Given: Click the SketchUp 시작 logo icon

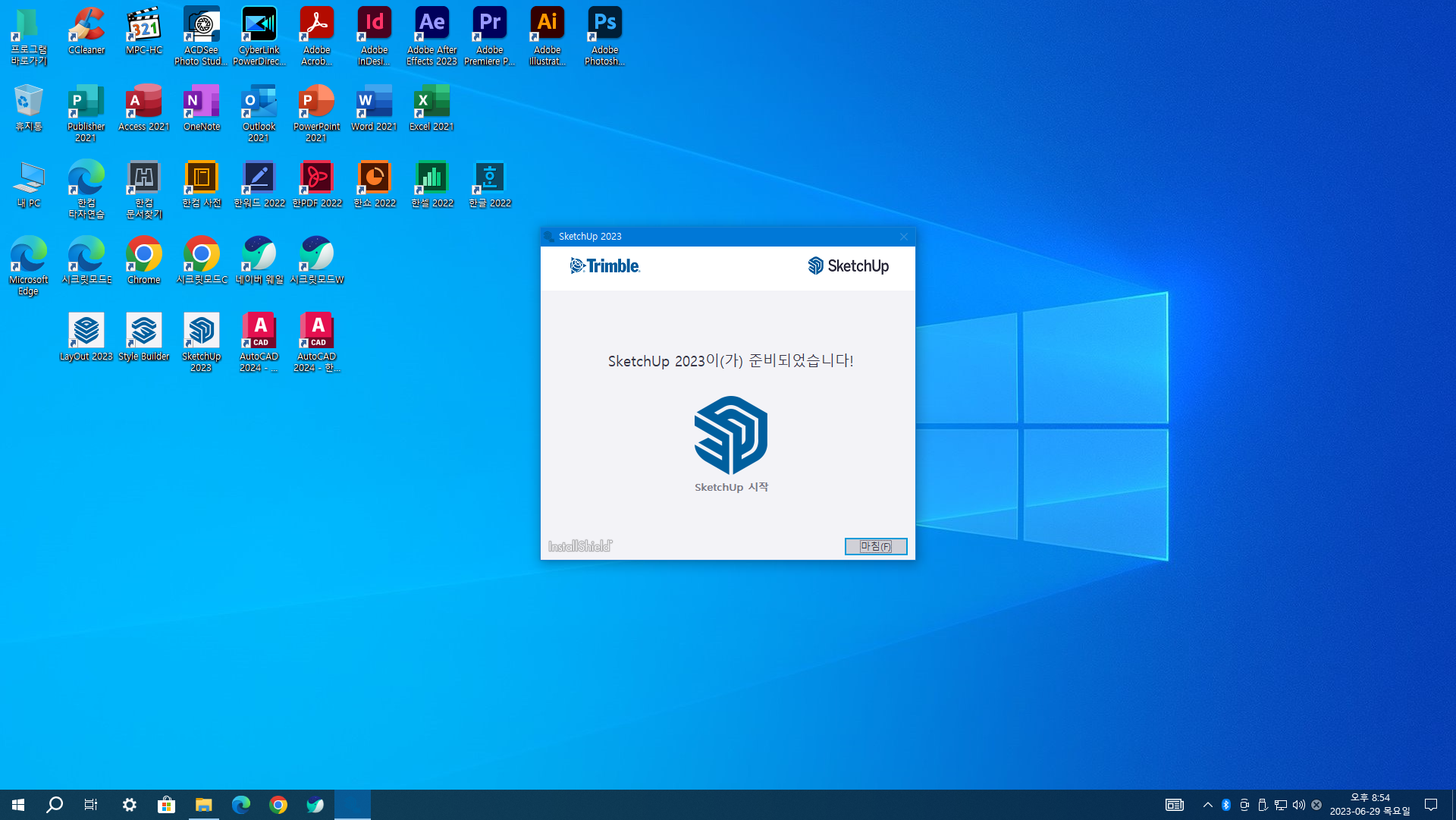Looking at the screenshot, I should [x=730, y=435].
